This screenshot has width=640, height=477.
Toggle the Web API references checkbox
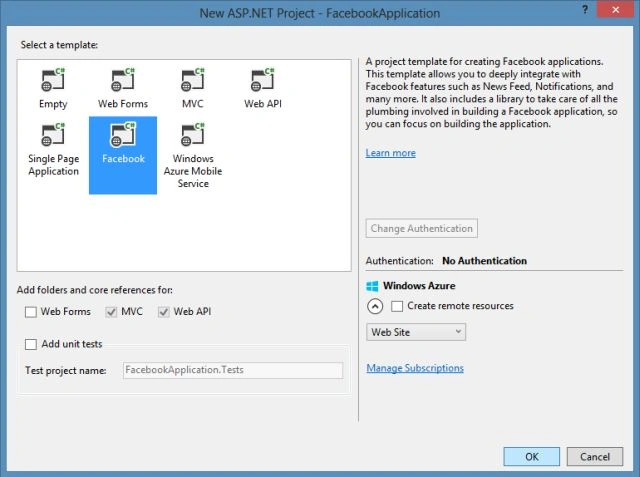164,312
